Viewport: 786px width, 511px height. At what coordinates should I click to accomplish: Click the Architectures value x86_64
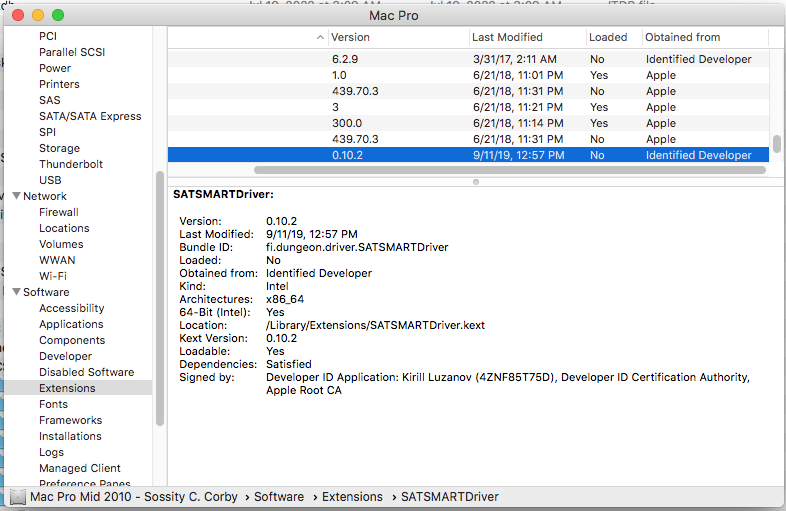pyautogui.click(x=285, y=299)
